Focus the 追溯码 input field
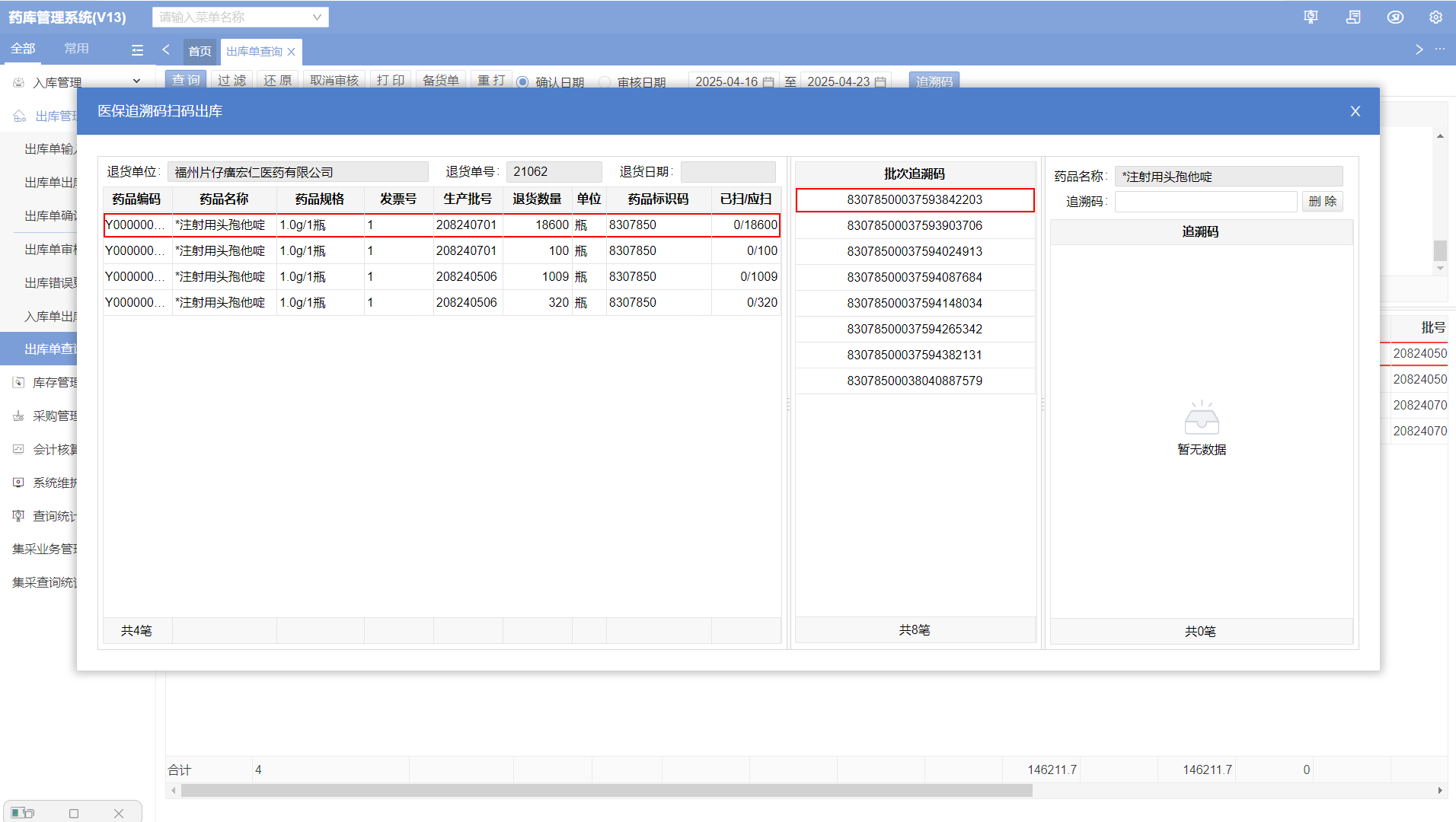This screenshot has height=822, width=1456. click(x=1206, y=201)
